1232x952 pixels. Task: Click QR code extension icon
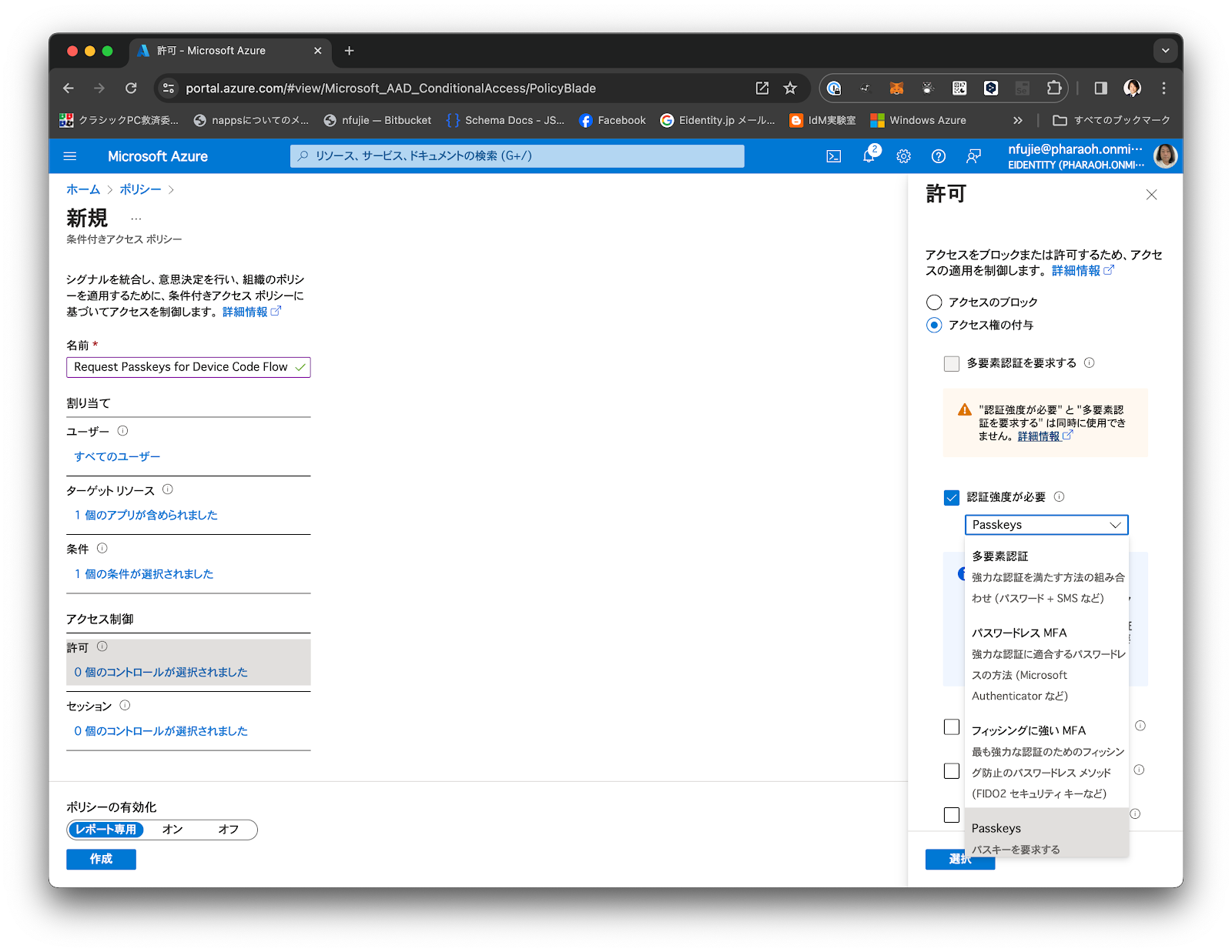tap(959, 88)
